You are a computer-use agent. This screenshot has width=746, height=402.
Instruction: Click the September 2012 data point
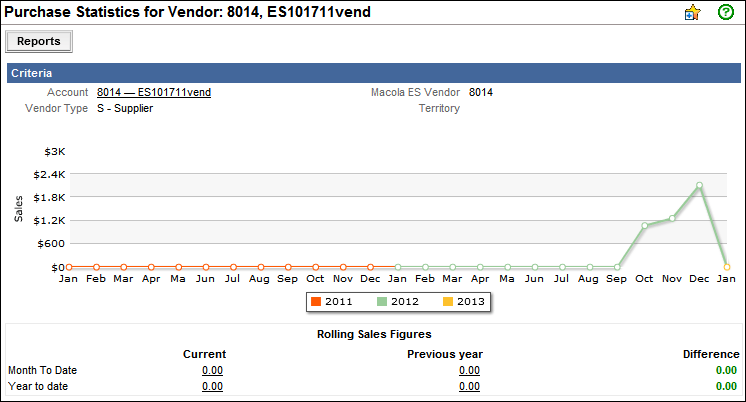click(x=617, y=267)
